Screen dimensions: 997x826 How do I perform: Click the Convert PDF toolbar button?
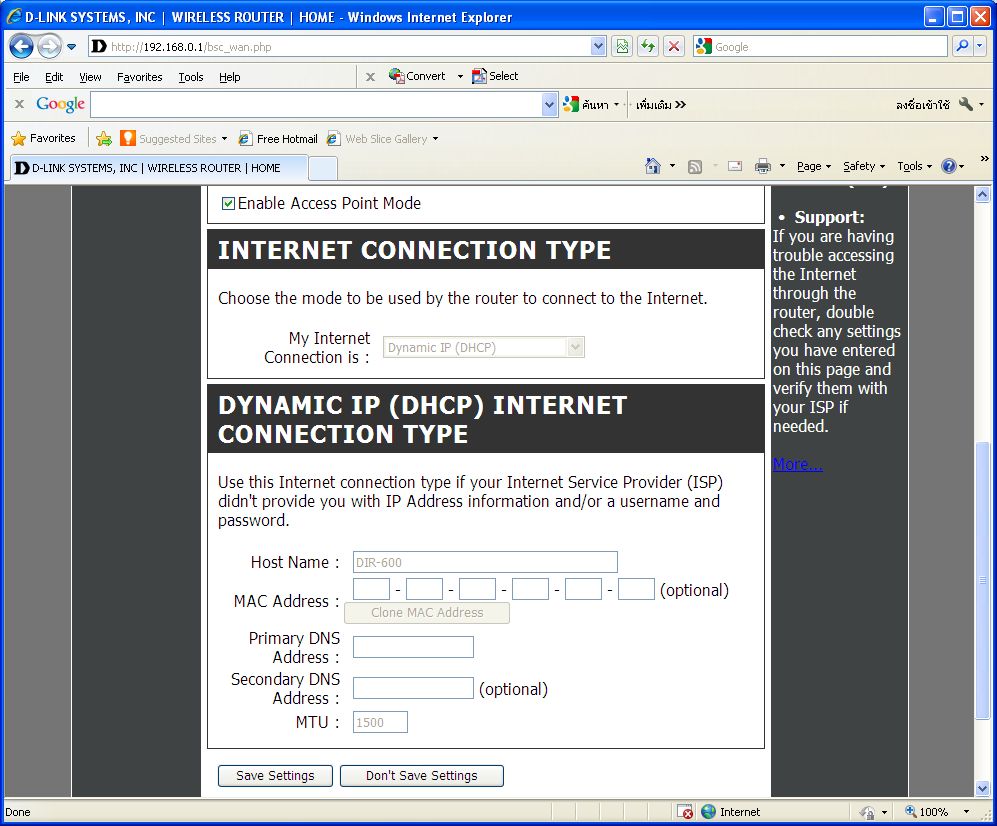click(417, 76)
